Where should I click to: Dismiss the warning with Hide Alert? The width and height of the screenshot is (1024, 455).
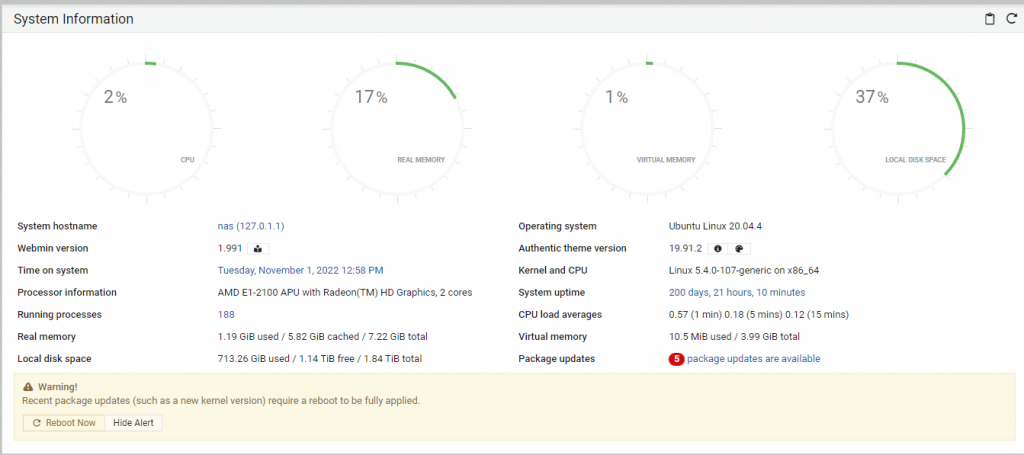(x=133, y=423)
